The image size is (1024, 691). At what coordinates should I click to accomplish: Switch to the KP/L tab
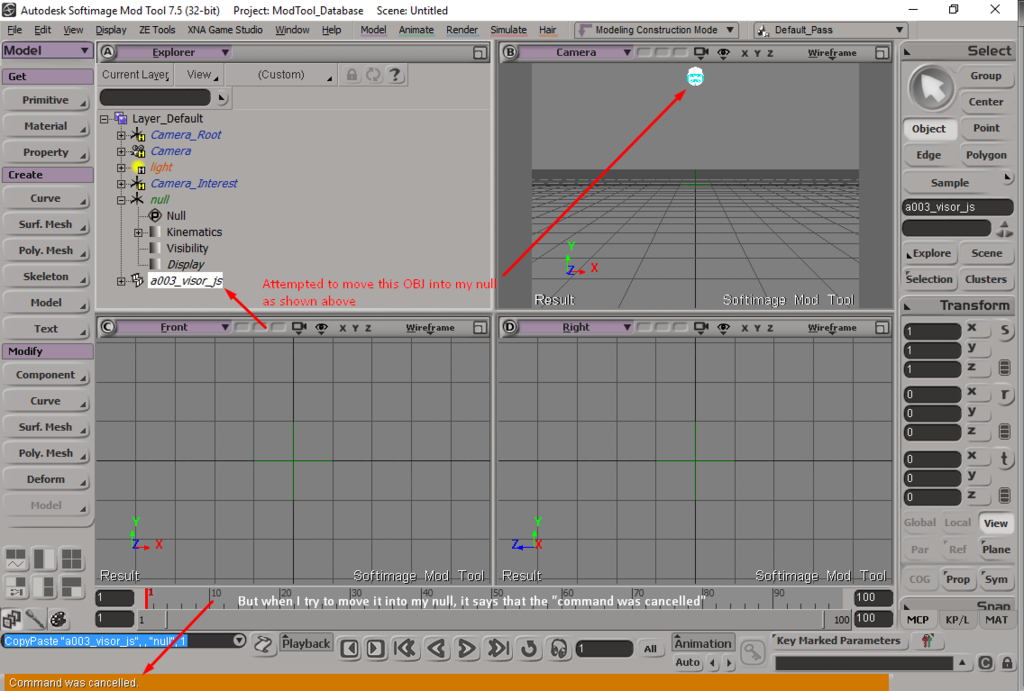pyautogui.click(x=957, y=620)
